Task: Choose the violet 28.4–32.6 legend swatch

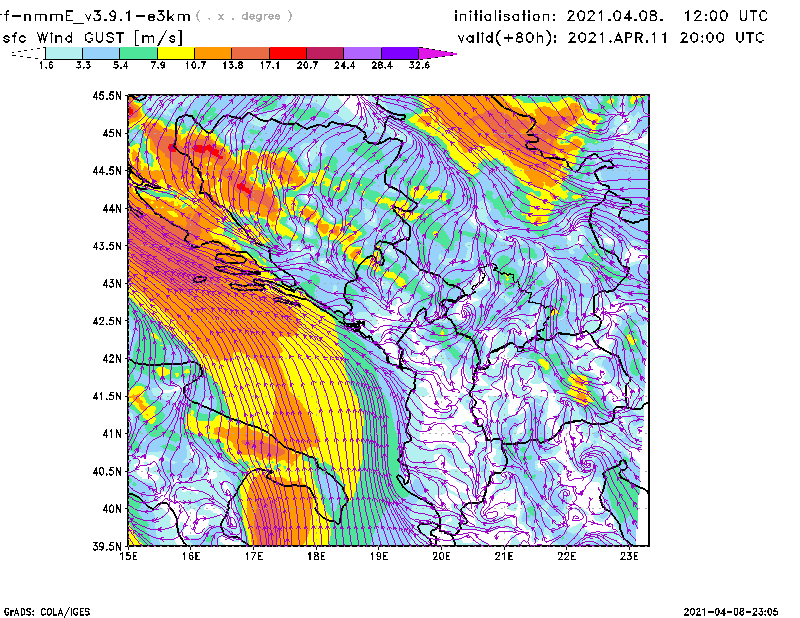Action: (x=399, y=53)
